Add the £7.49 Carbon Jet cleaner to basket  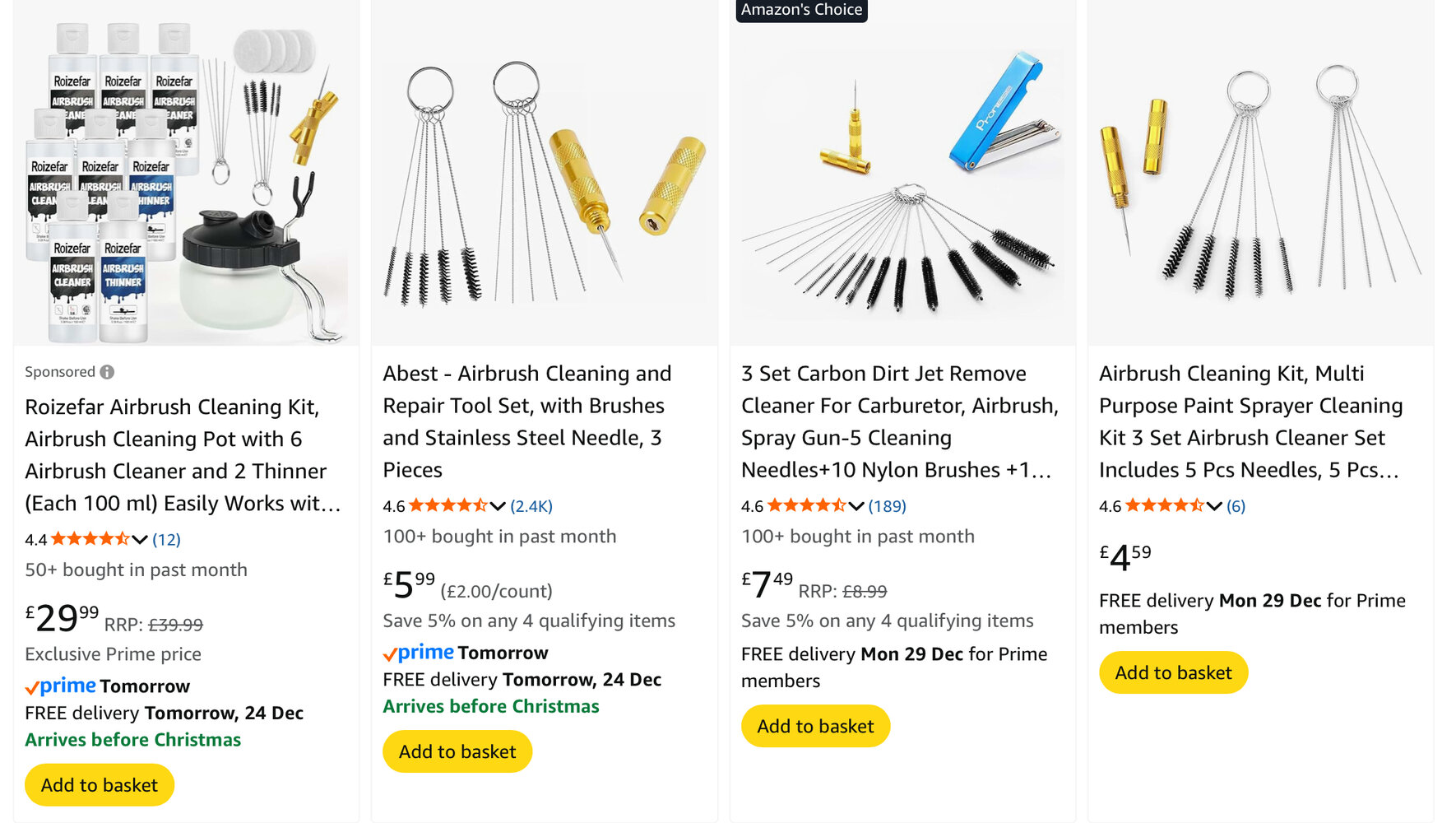click(815, 726)
